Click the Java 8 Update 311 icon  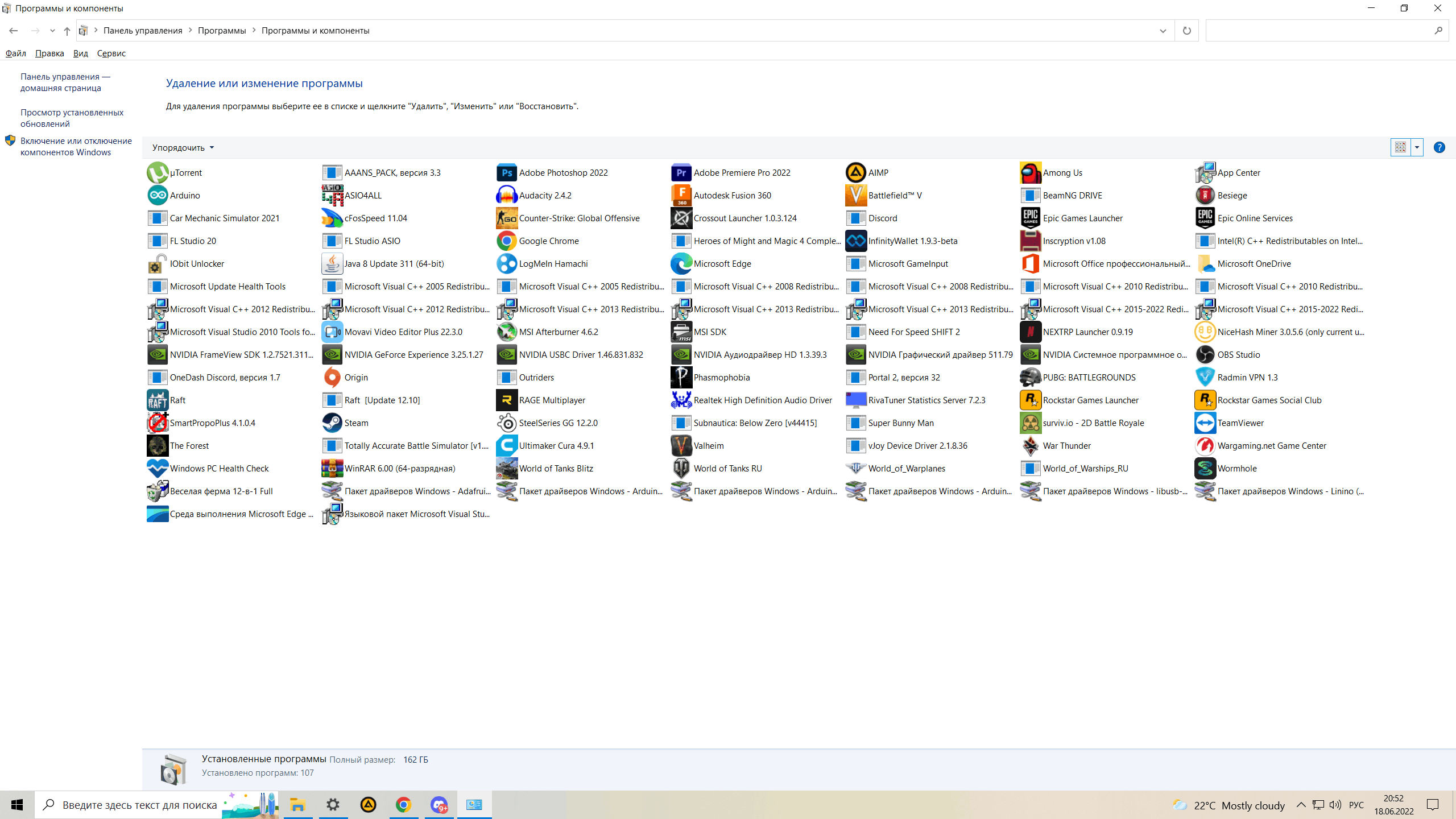point(332,264)
